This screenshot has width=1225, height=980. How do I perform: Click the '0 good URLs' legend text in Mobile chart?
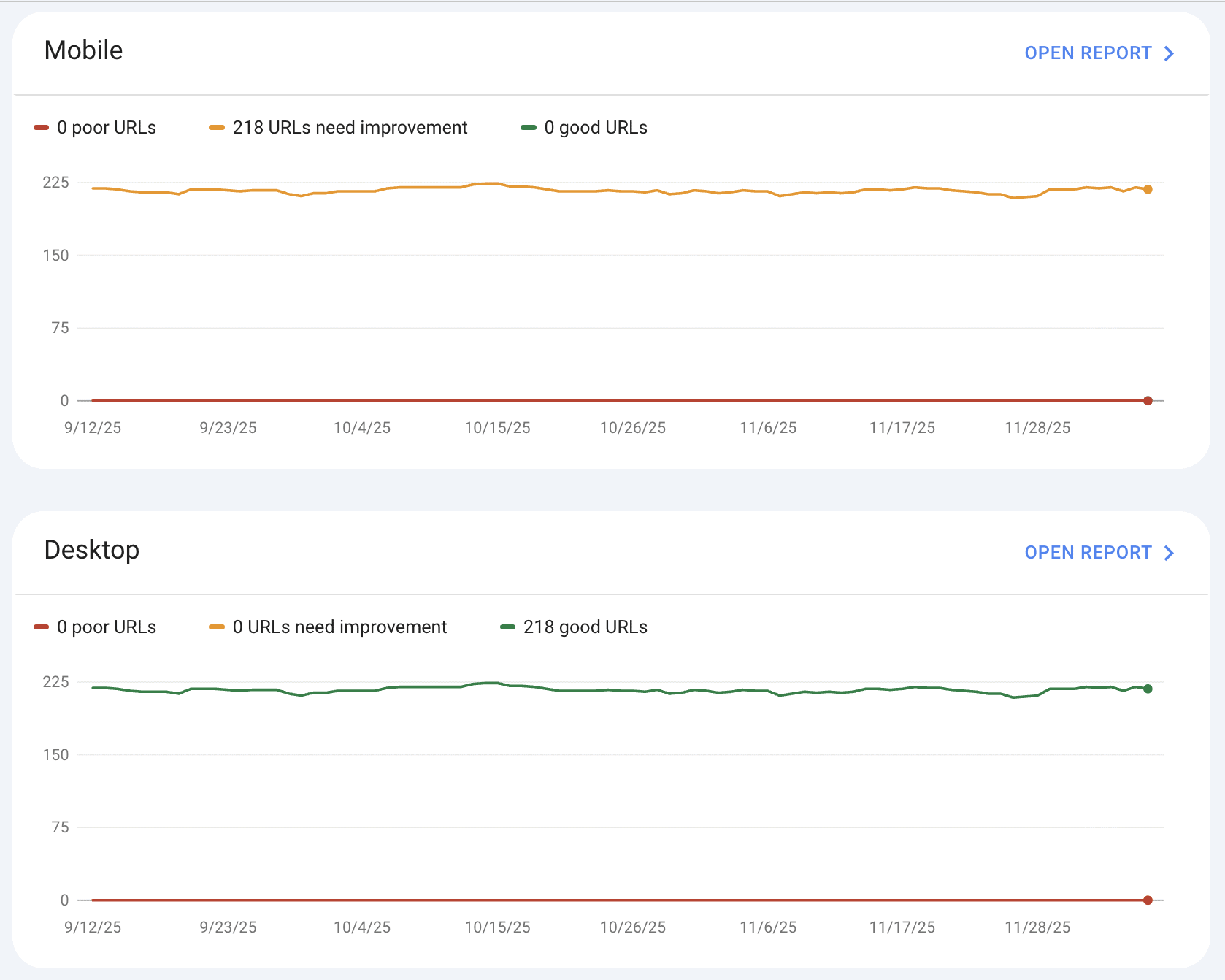pos(596,127)
